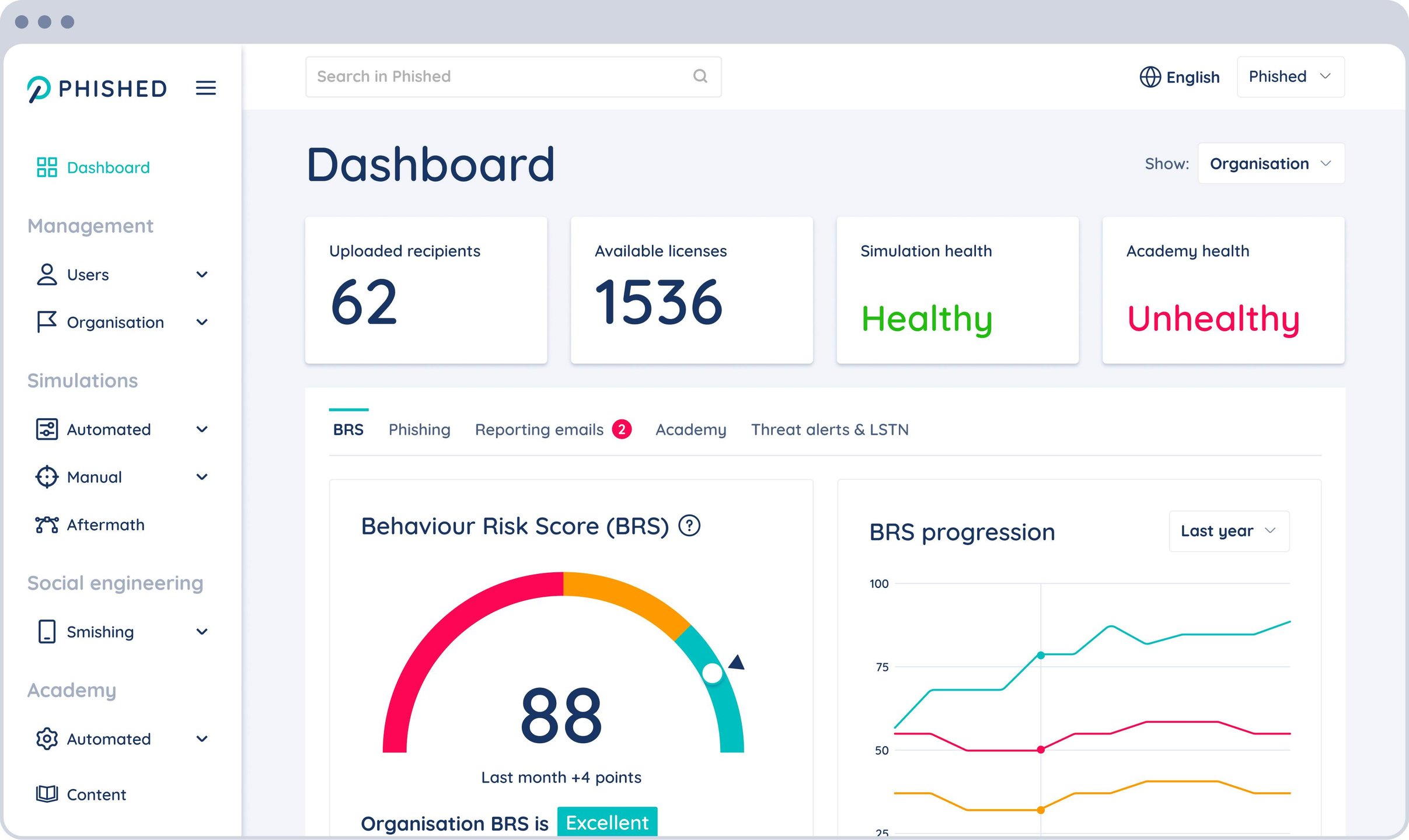
Task: Click the Content book icon
Action: tap(47, 794)
